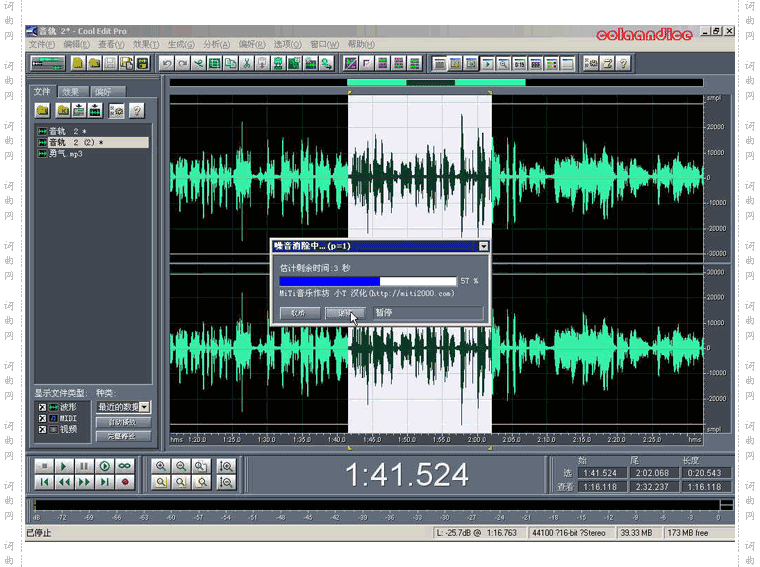This screenshot has height=567, width=760.
Task: Click the Fast forward double-arrow button
Action: click(83, 482)
